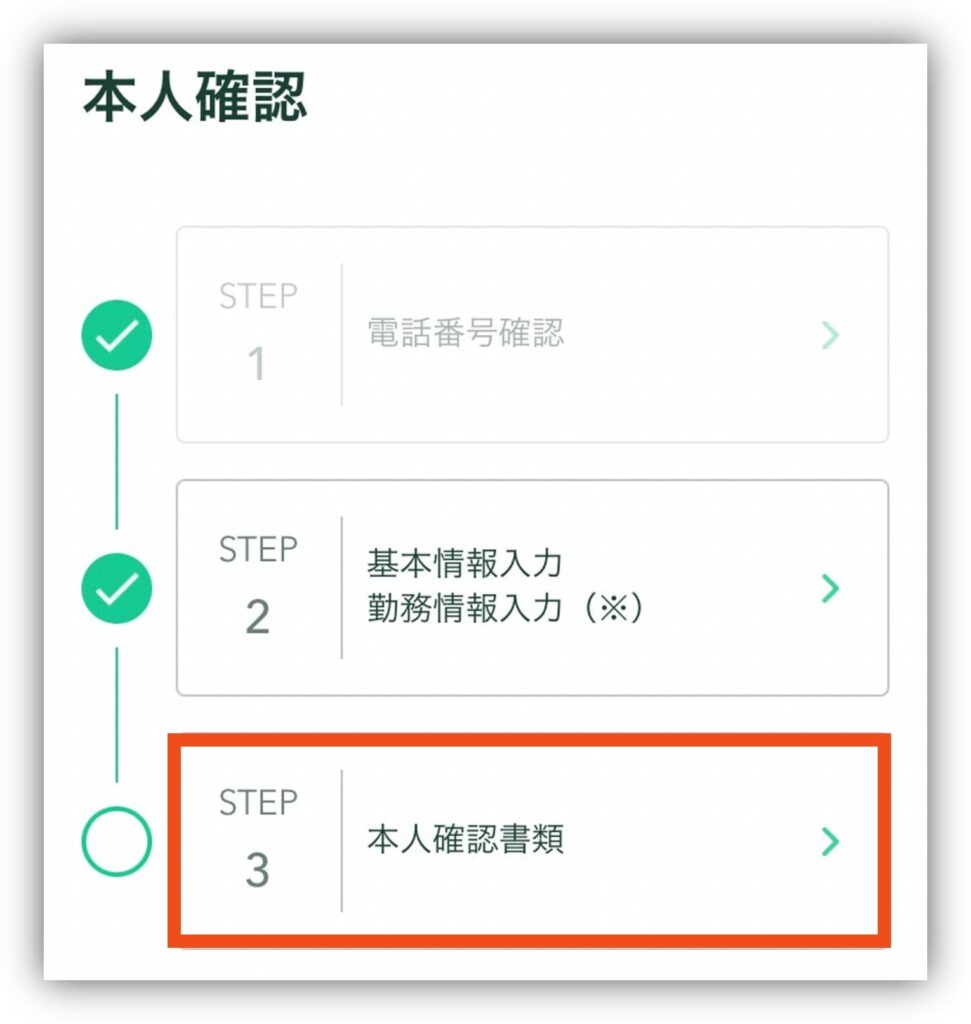
Task: Tap the 本人確認書類 label text
Action: click(x=465, y=840)
